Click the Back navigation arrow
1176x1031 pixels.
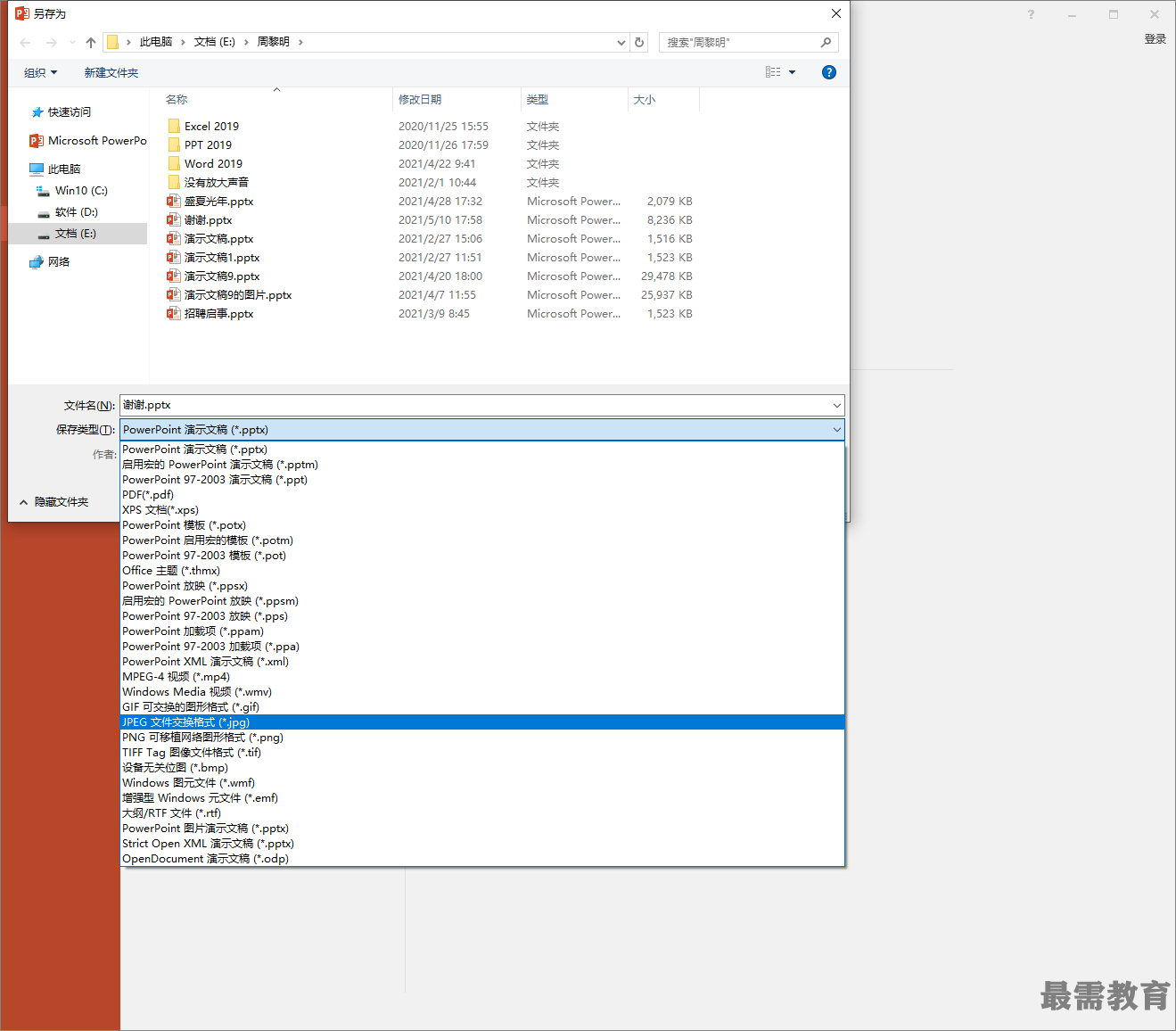tap(25, 42)
